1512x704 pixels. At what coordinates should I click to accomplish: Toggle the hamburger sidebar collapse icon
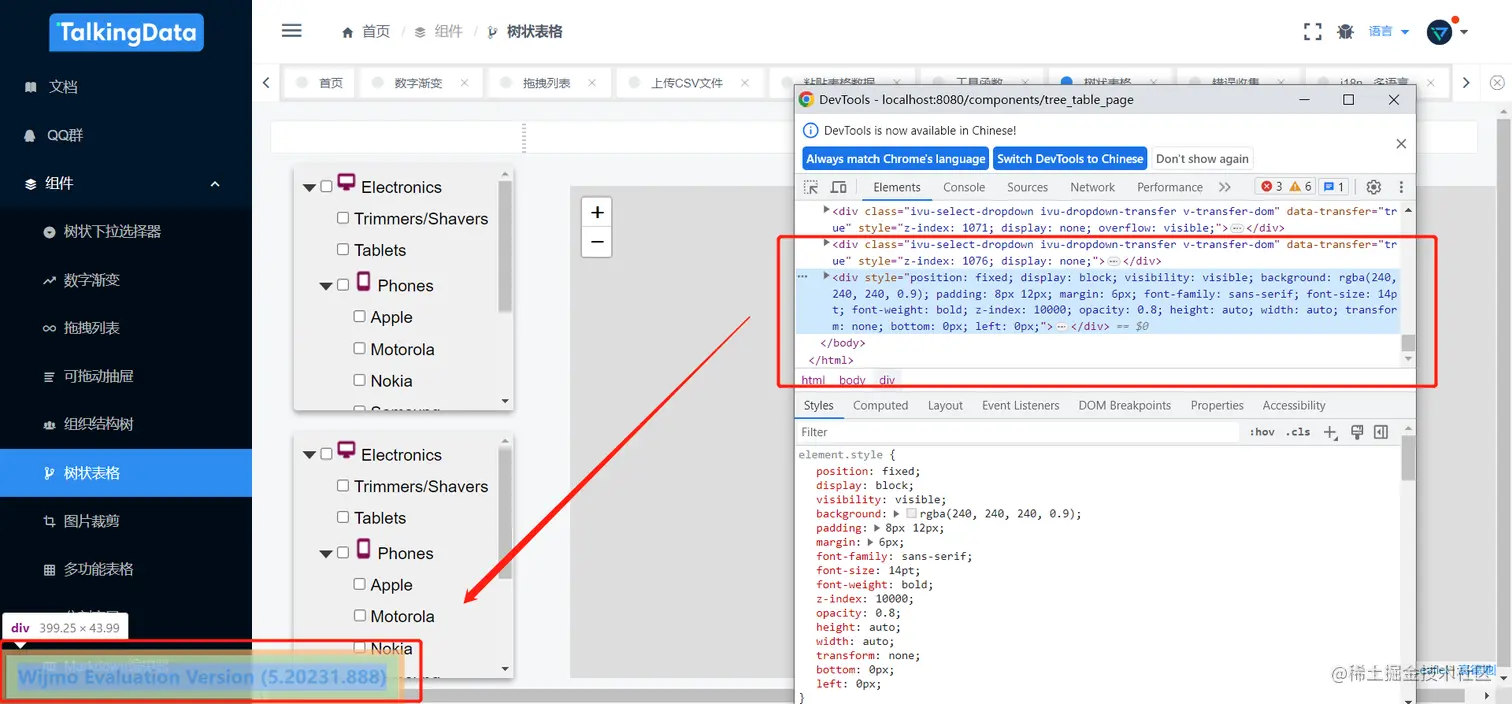coord(292,31)
